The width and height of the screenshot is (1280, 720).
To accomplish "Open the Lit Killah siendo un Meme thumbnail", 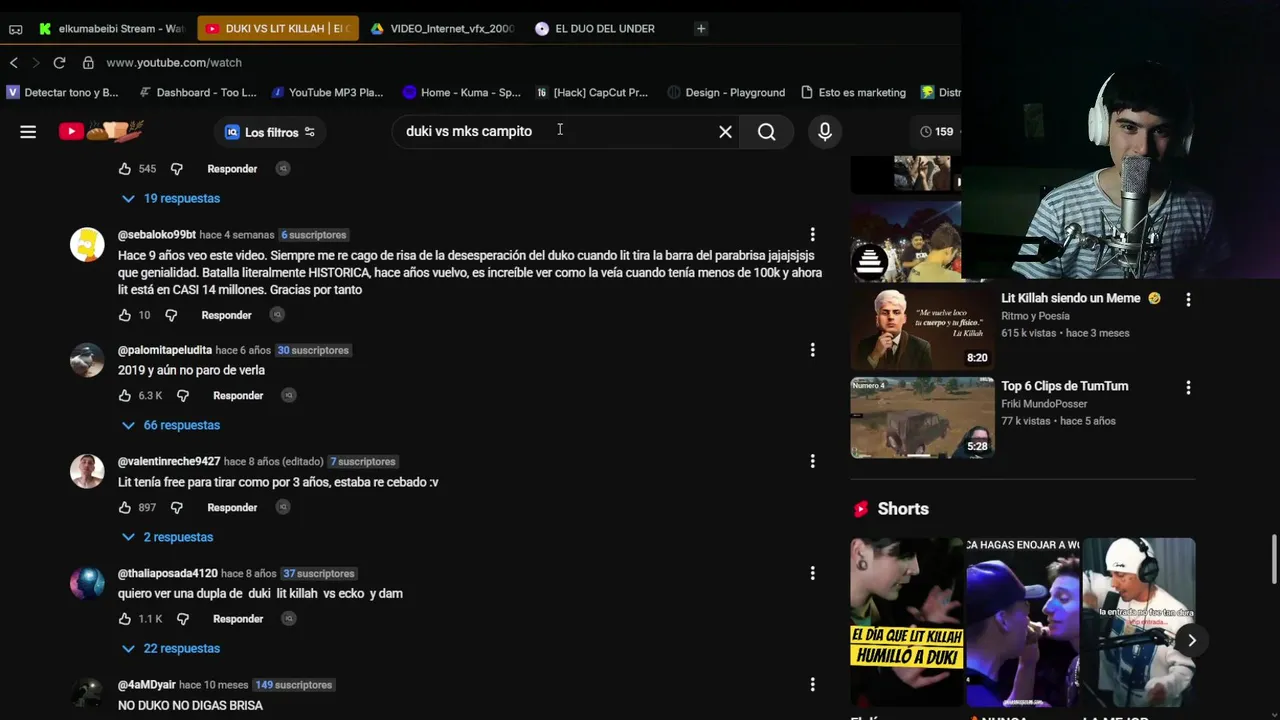I will tap(921, 329).
